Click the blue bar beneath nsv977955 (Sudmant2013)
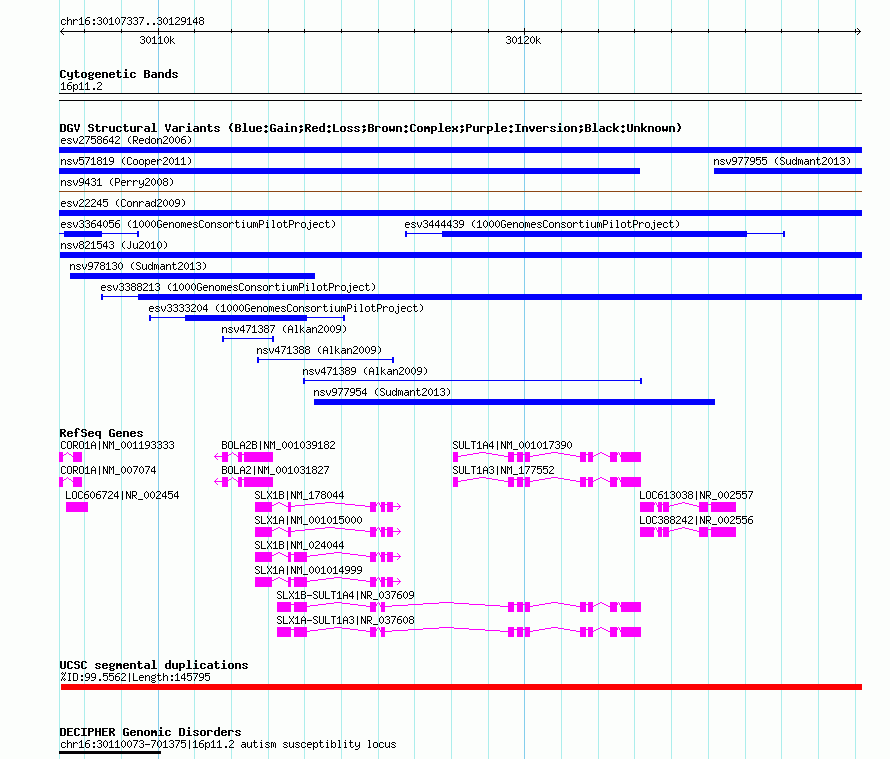This screenshot has width=890, height=759. point(788,171)
